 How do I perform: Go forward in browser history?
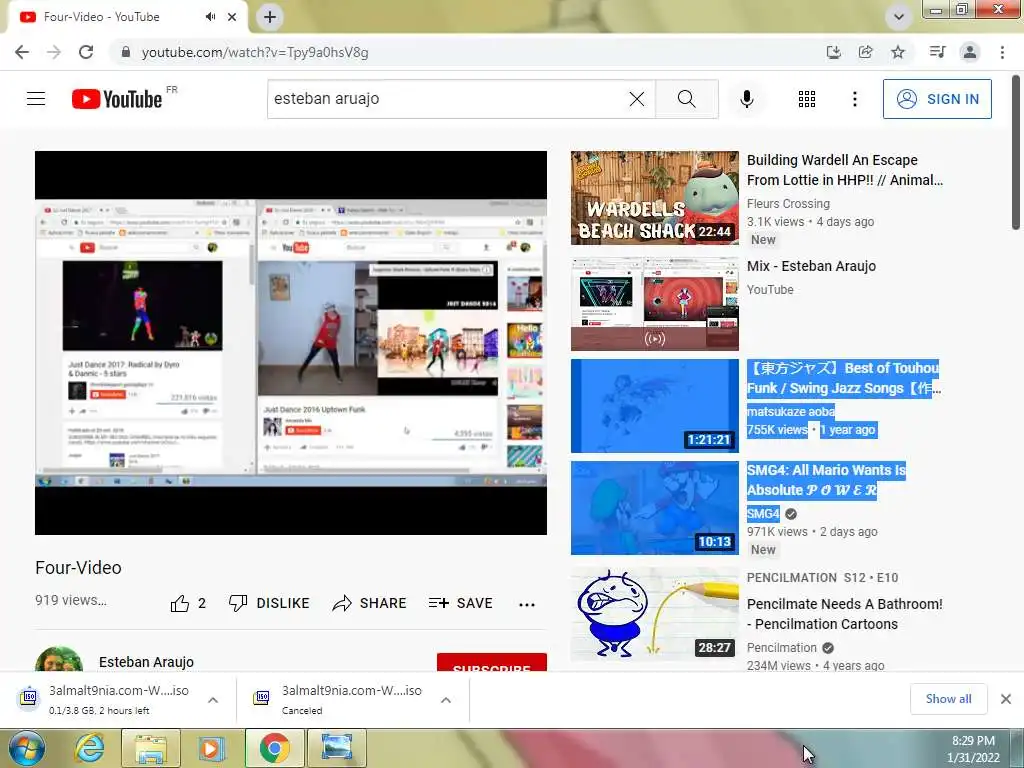tap(54, 52)
